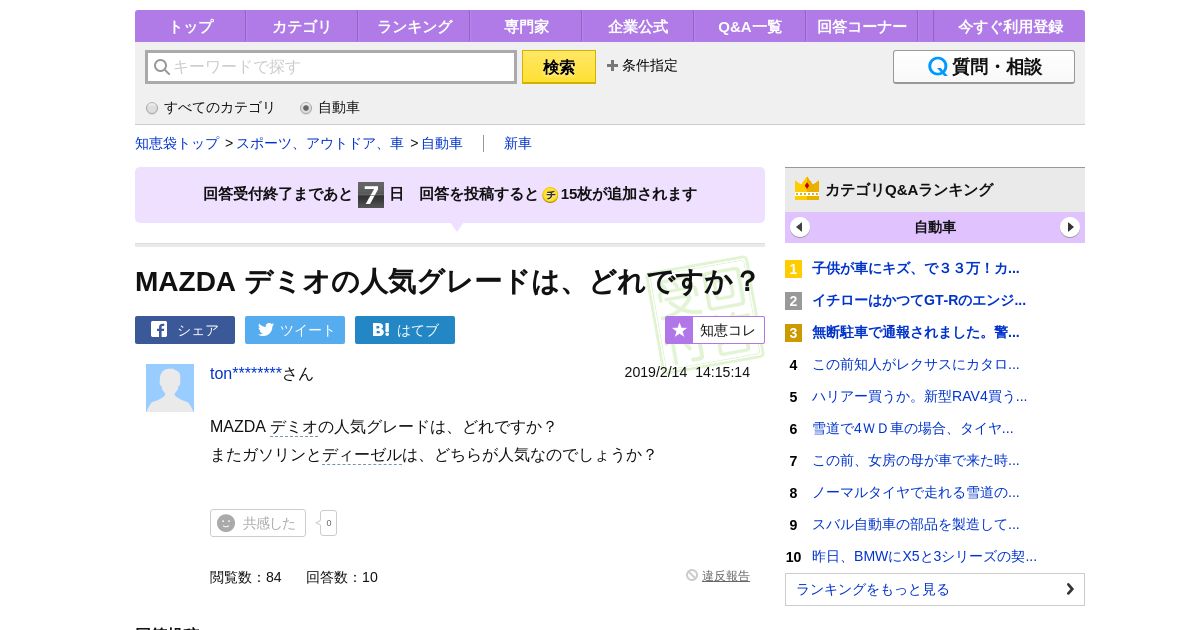Open ranking 4 レクサス catalog question

[x=916, y=364]
